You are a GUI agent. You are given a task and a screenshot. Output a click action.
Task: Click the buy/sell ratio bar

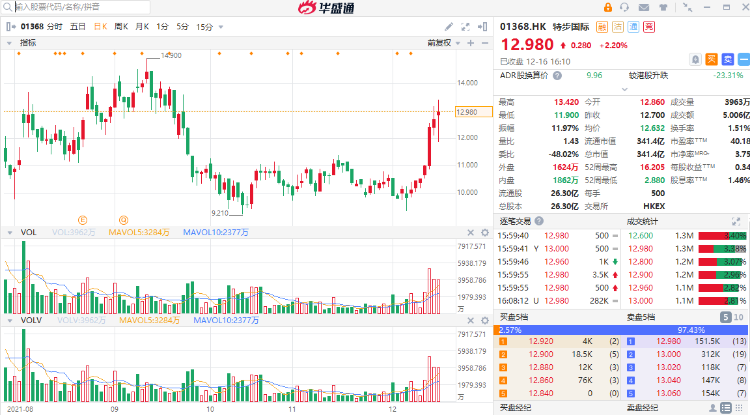point(622,330)
